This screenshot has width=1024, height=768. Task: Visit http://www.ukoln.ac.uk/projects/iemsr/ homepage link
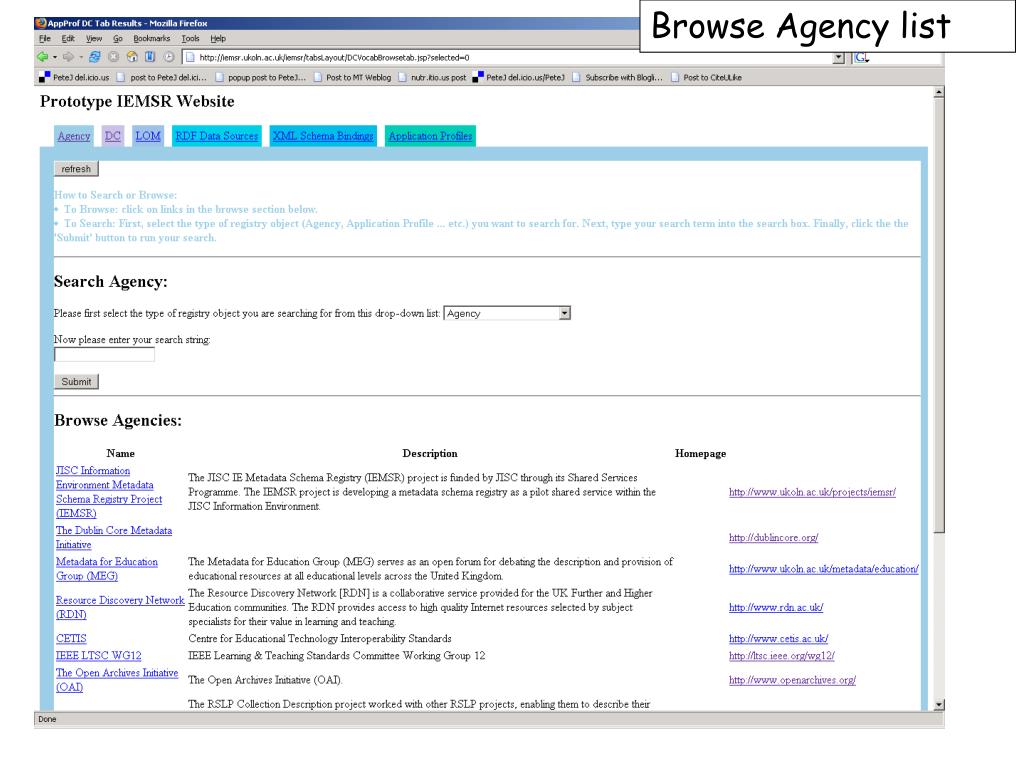(812, 492)
